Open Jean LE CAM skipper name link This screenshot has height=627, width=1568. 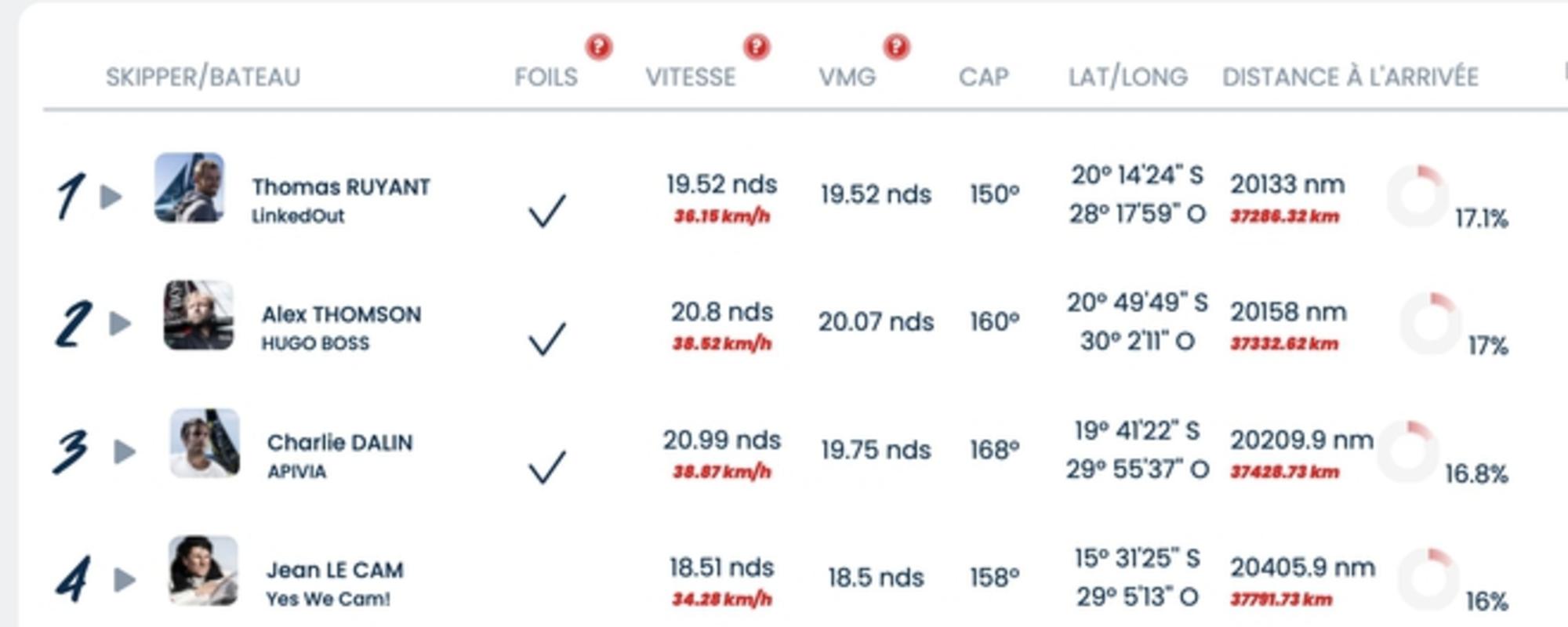pyautogui.click(x=336, y=571)
